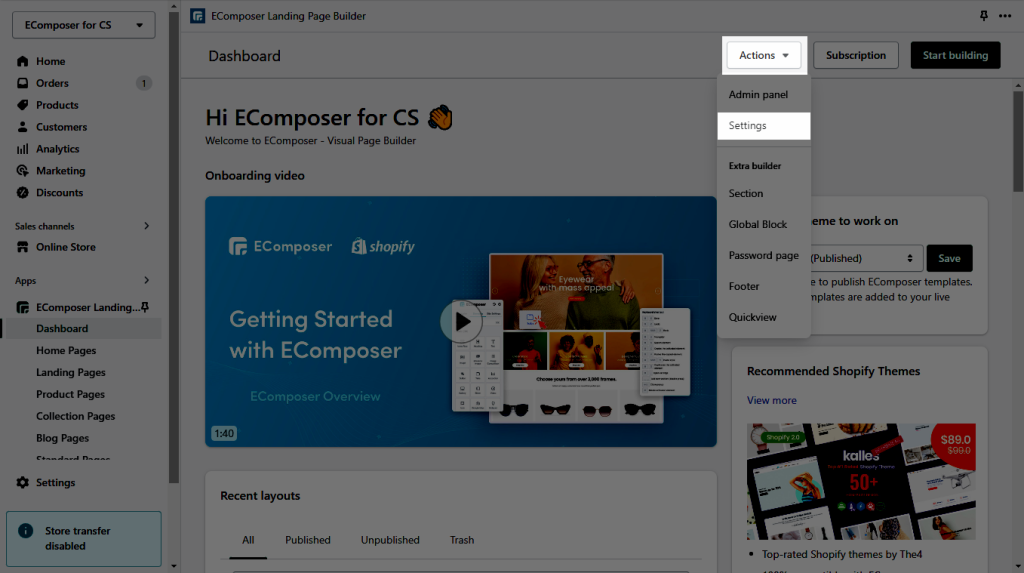Click the EComposer logo in the top header
1024x573 pixels.
197,16
